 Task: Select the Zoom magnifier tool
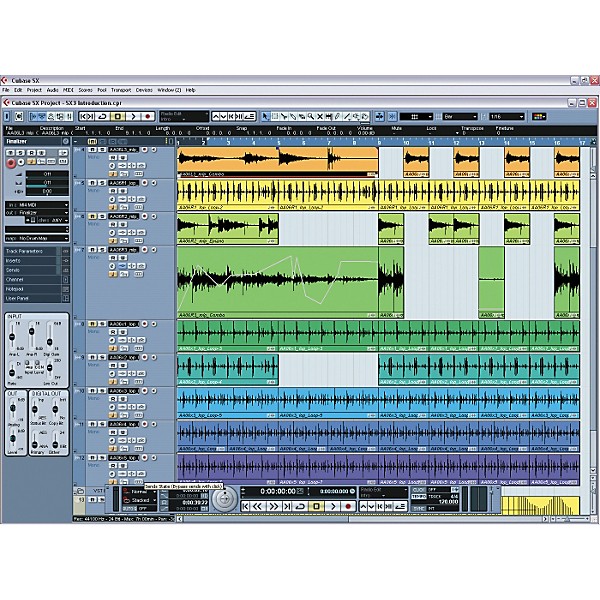pyautogui.click(x=311, y=117)
